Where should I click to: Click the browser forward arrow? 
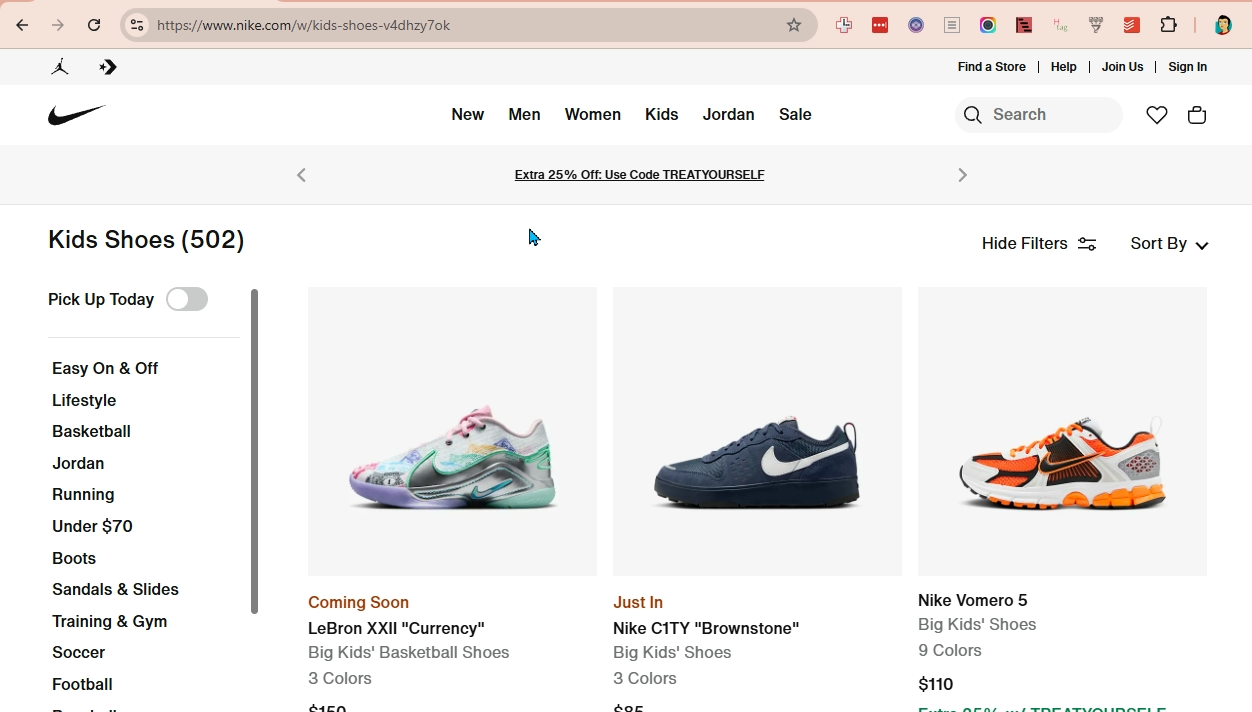(x=58, y=25)
